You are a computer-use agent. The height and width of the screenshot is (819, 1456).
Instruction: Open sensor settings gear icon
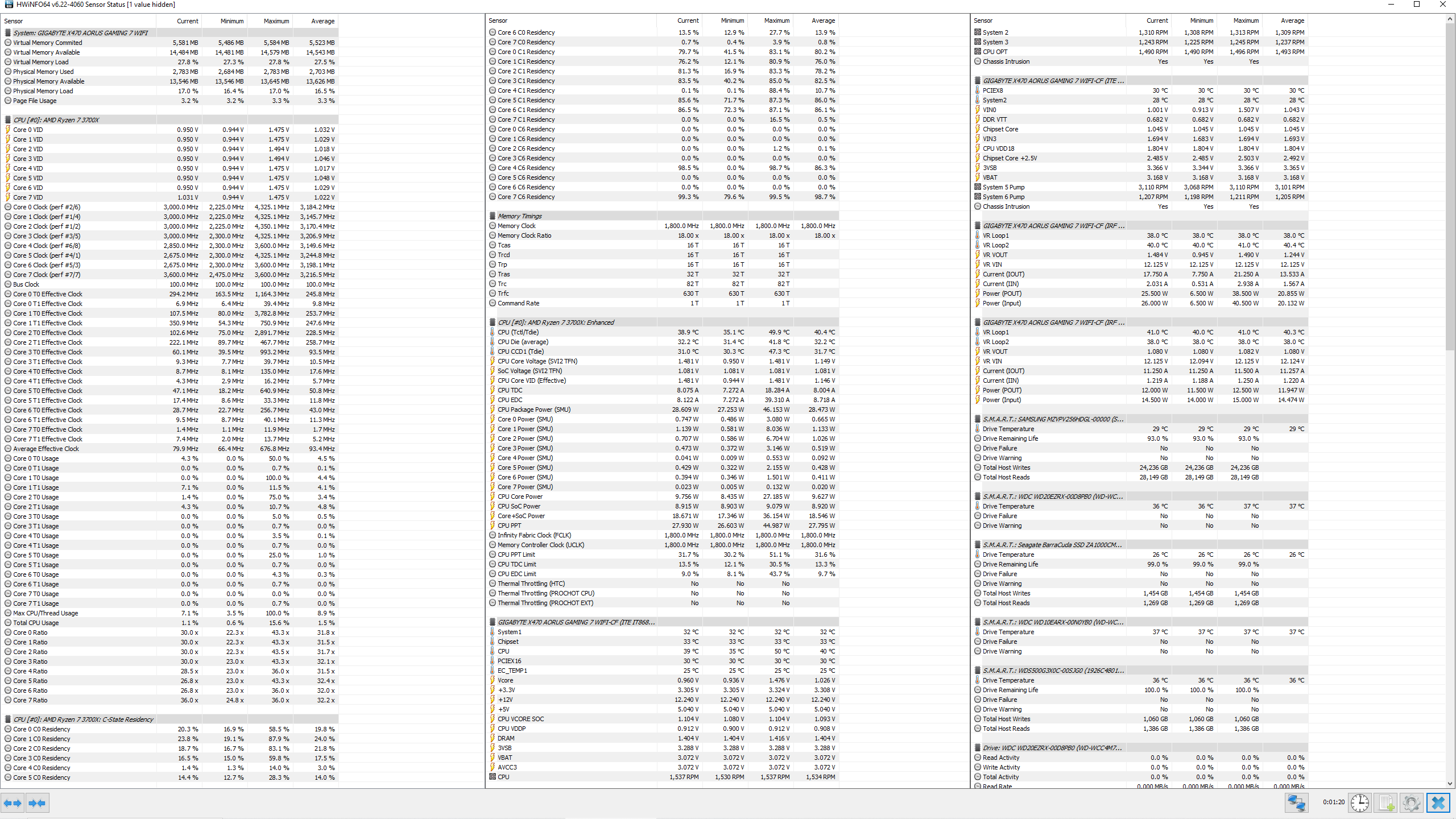[x=1411, y=803]
